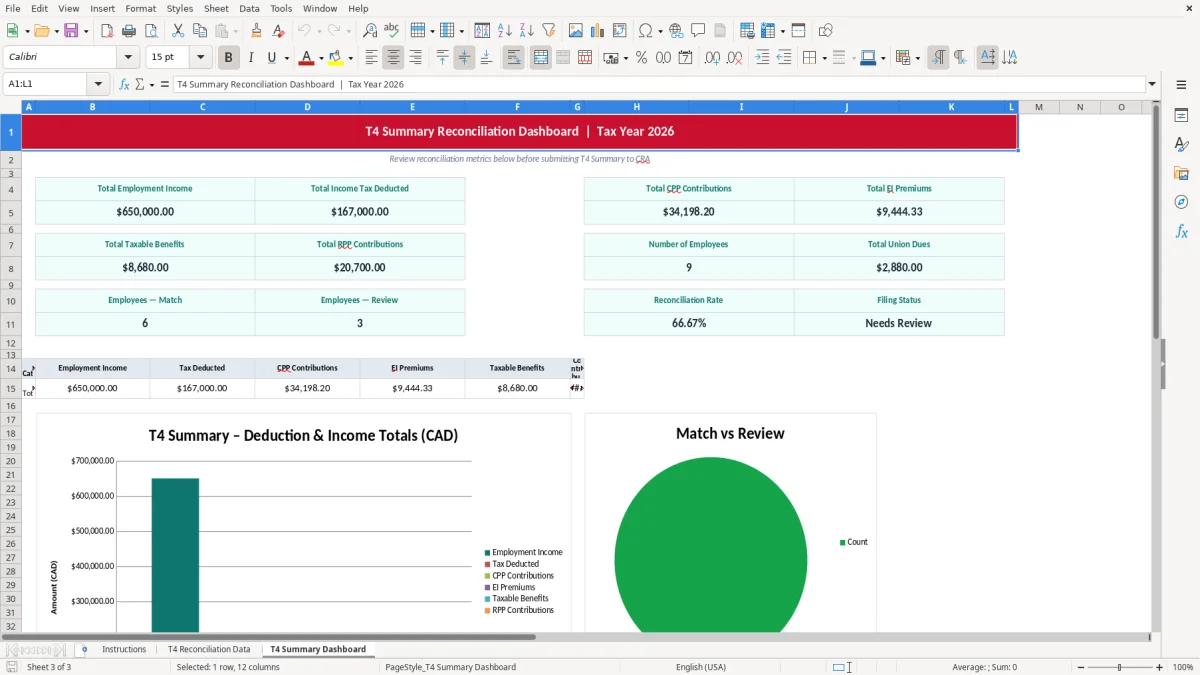
Task: Expand the formula bar
Action: [1152, 84]
